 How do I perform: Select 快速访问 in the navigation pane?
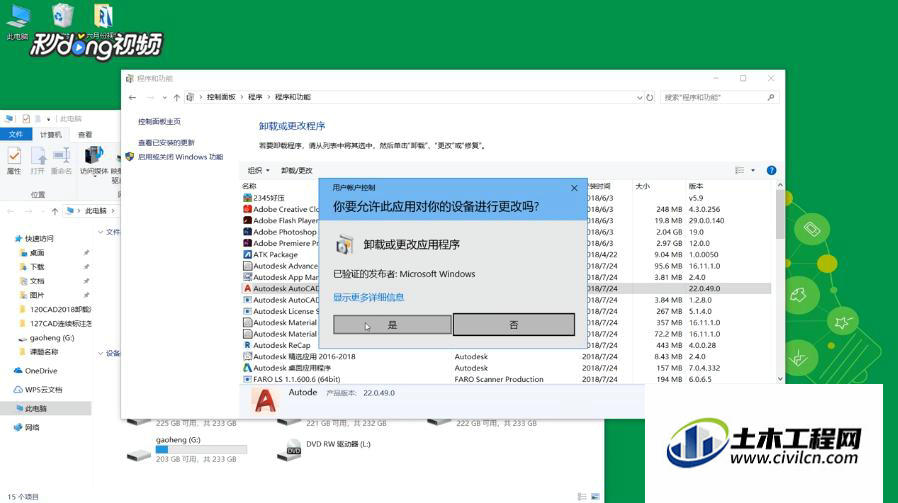pos(39,238)
